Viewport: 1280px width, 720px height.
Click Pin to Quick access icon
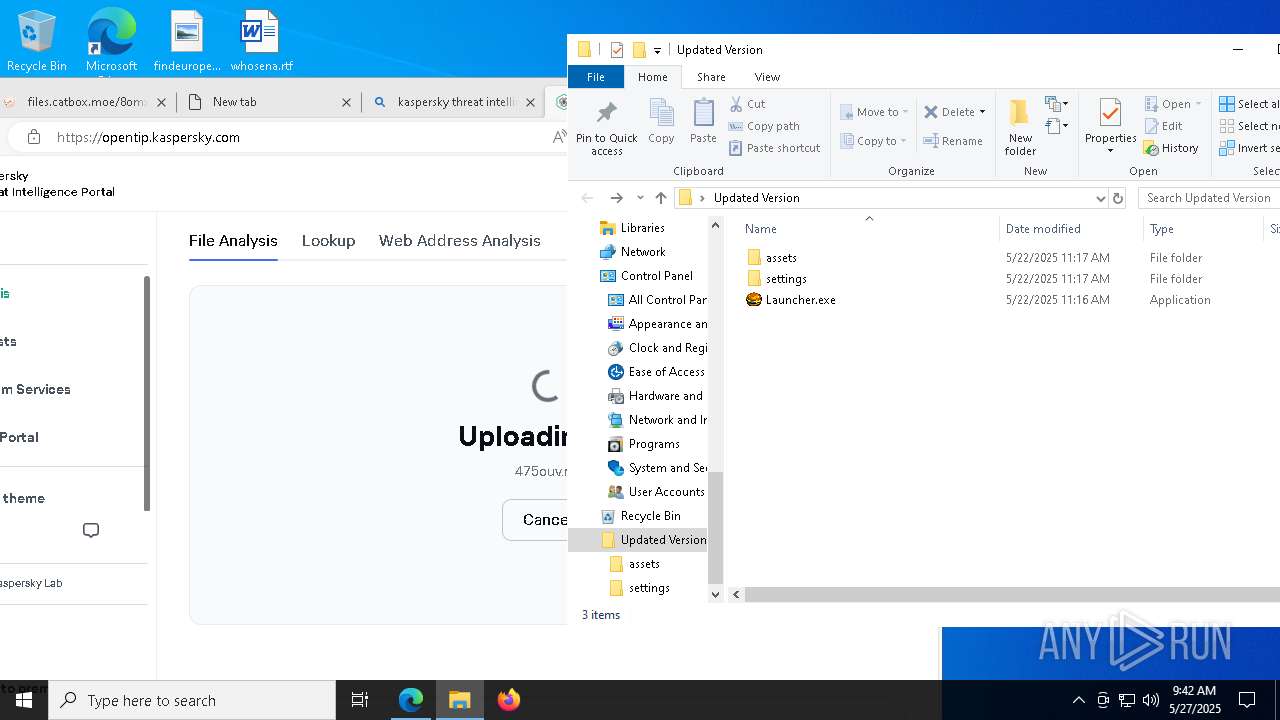click(x=606, y=127)
